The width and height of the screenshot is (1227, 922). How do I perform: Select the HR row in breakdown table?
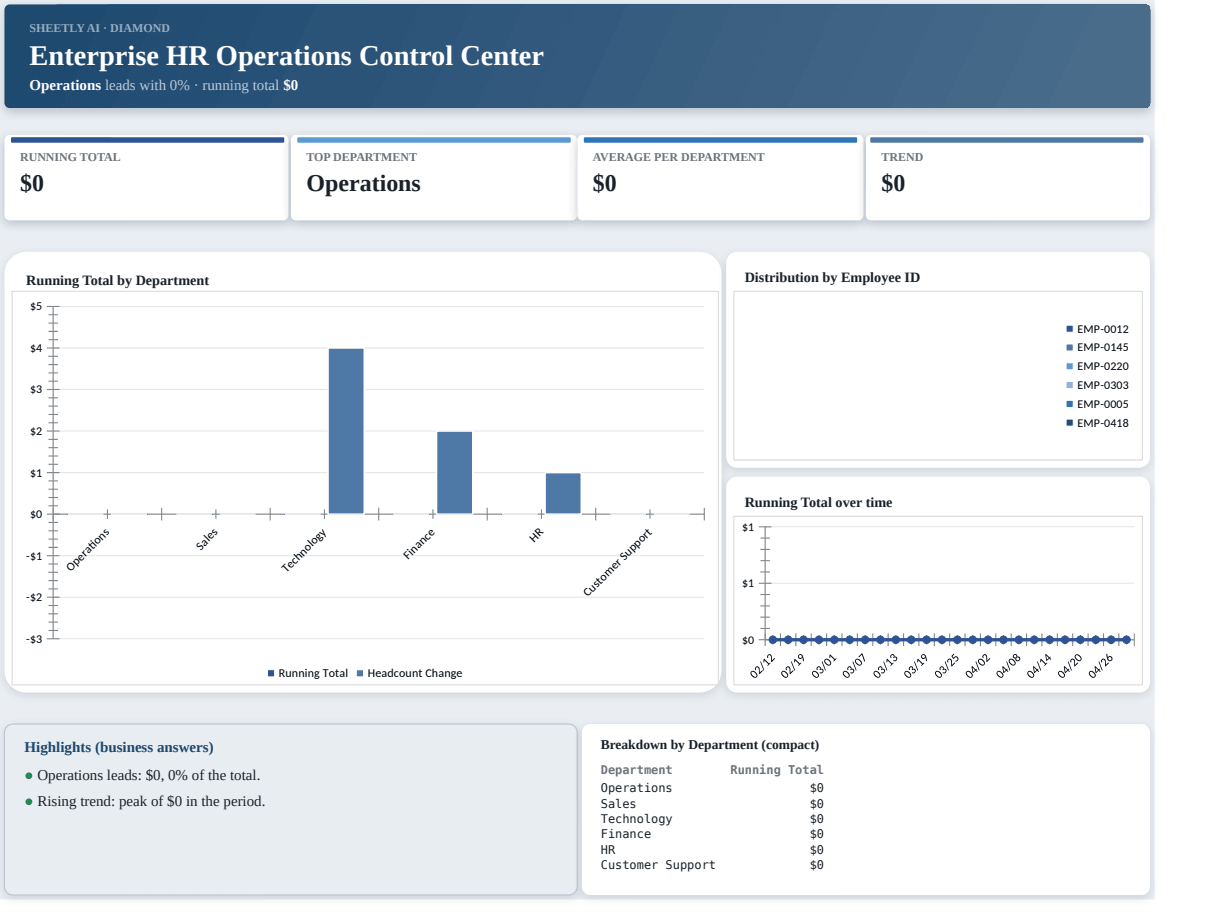coord(712,850)
